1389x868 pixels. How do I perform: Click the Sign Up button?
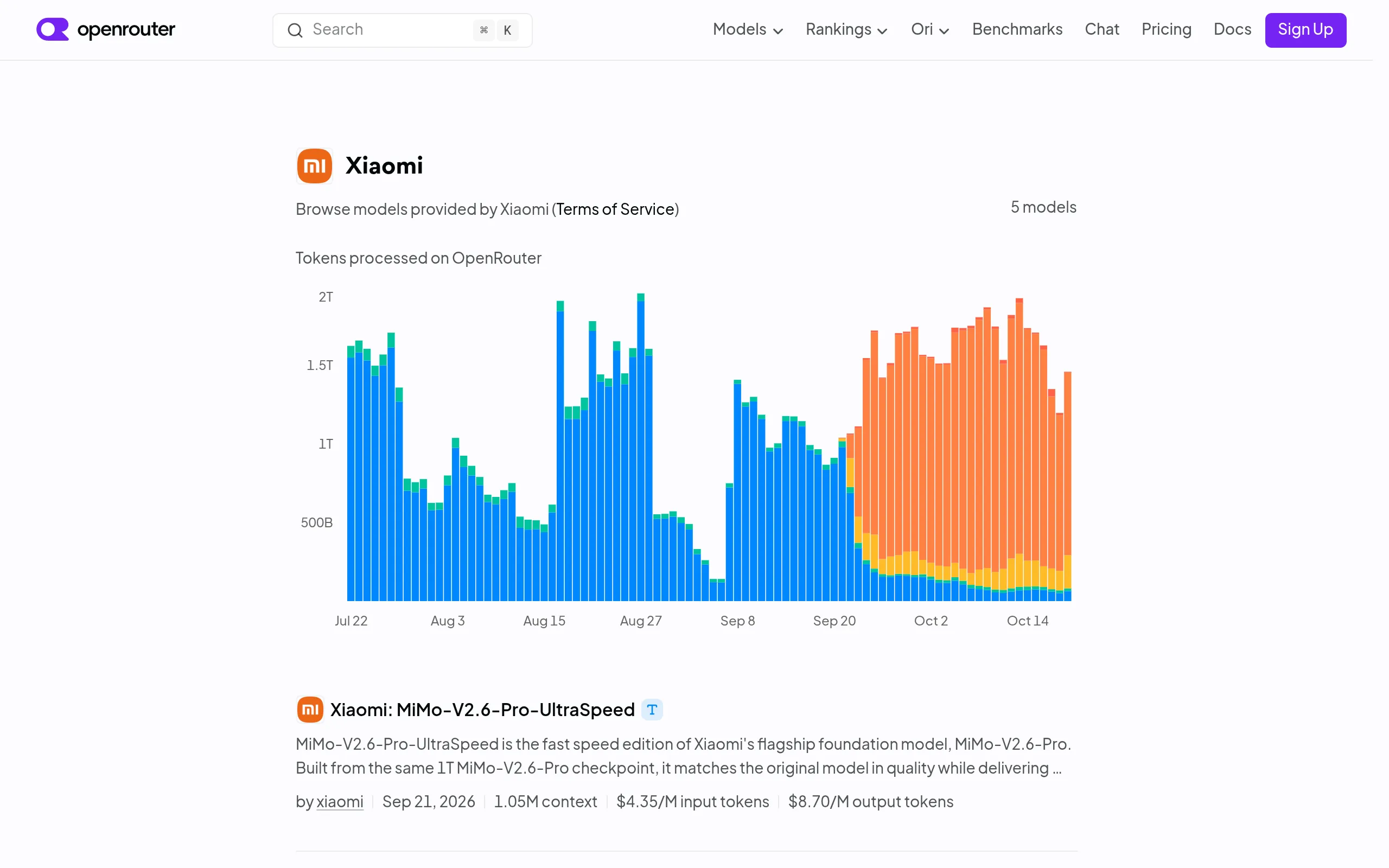coord(1305,30)
